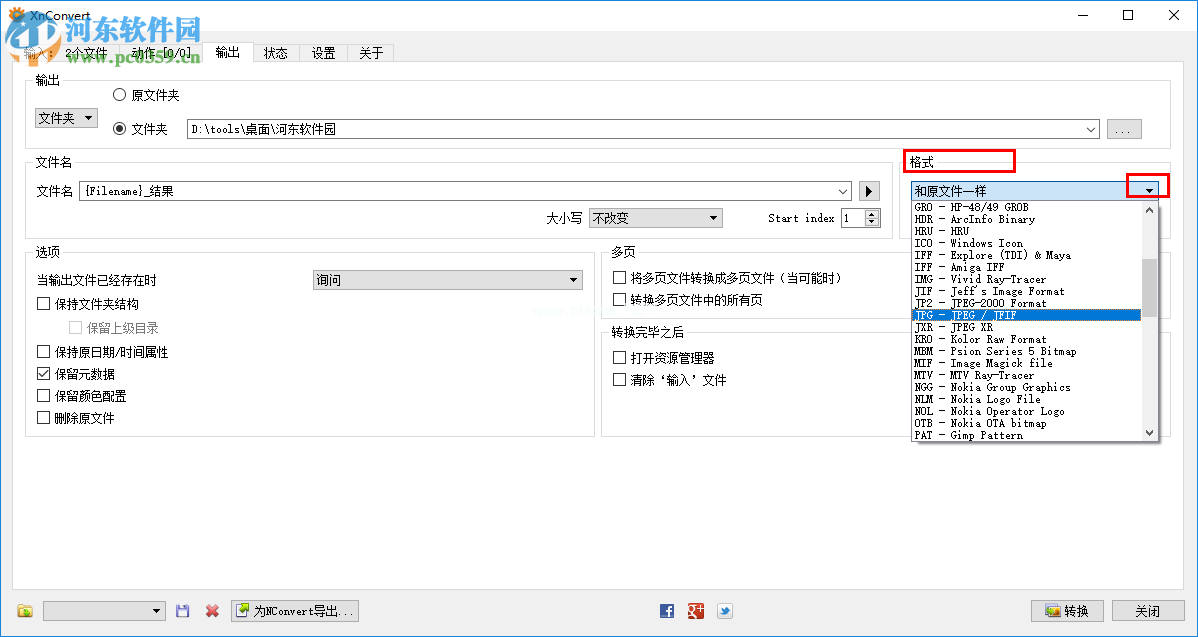The height and width of the screenshot is (637, 1198).
Task: Click the ... browse button for output folder
Action: (x=1123, y=128)
